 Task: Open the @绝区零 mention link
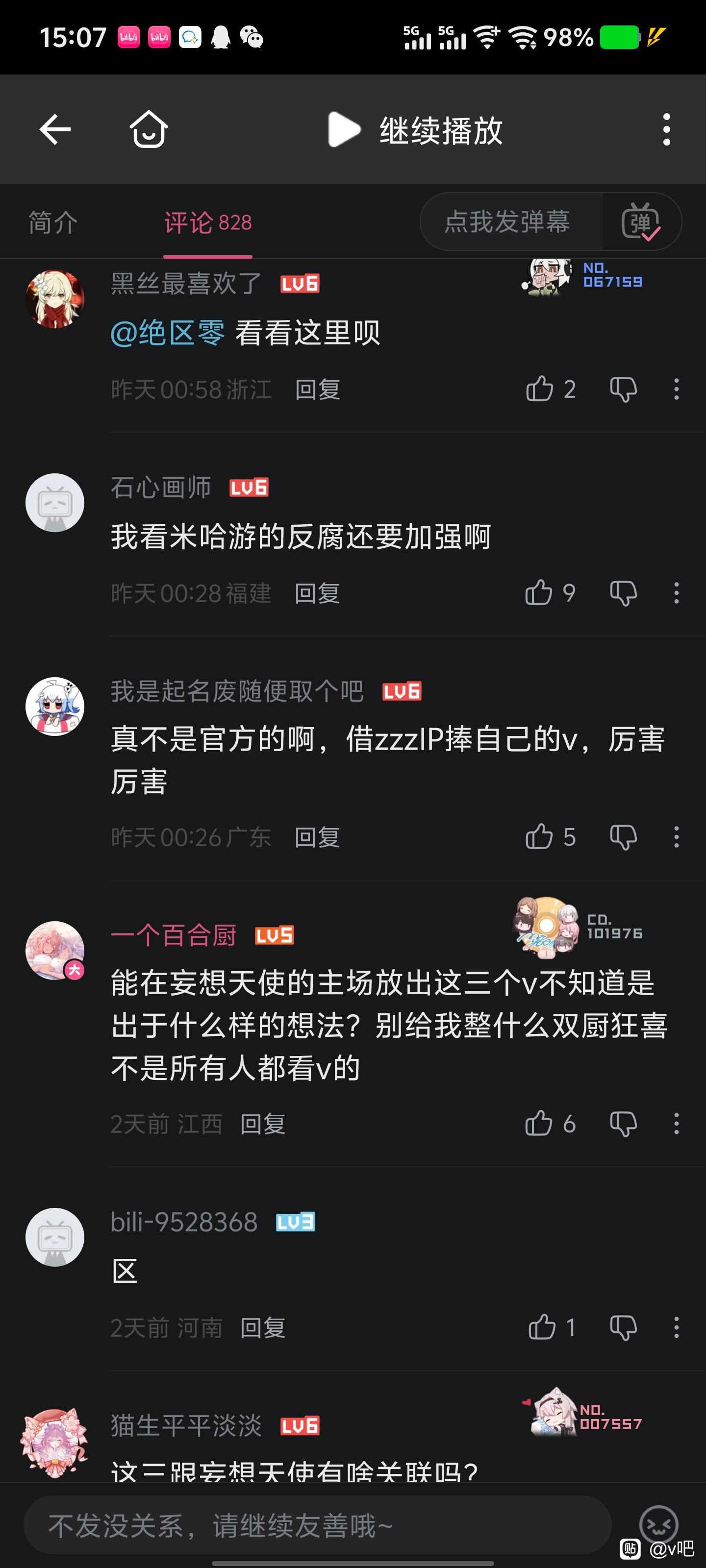point(168,333)
